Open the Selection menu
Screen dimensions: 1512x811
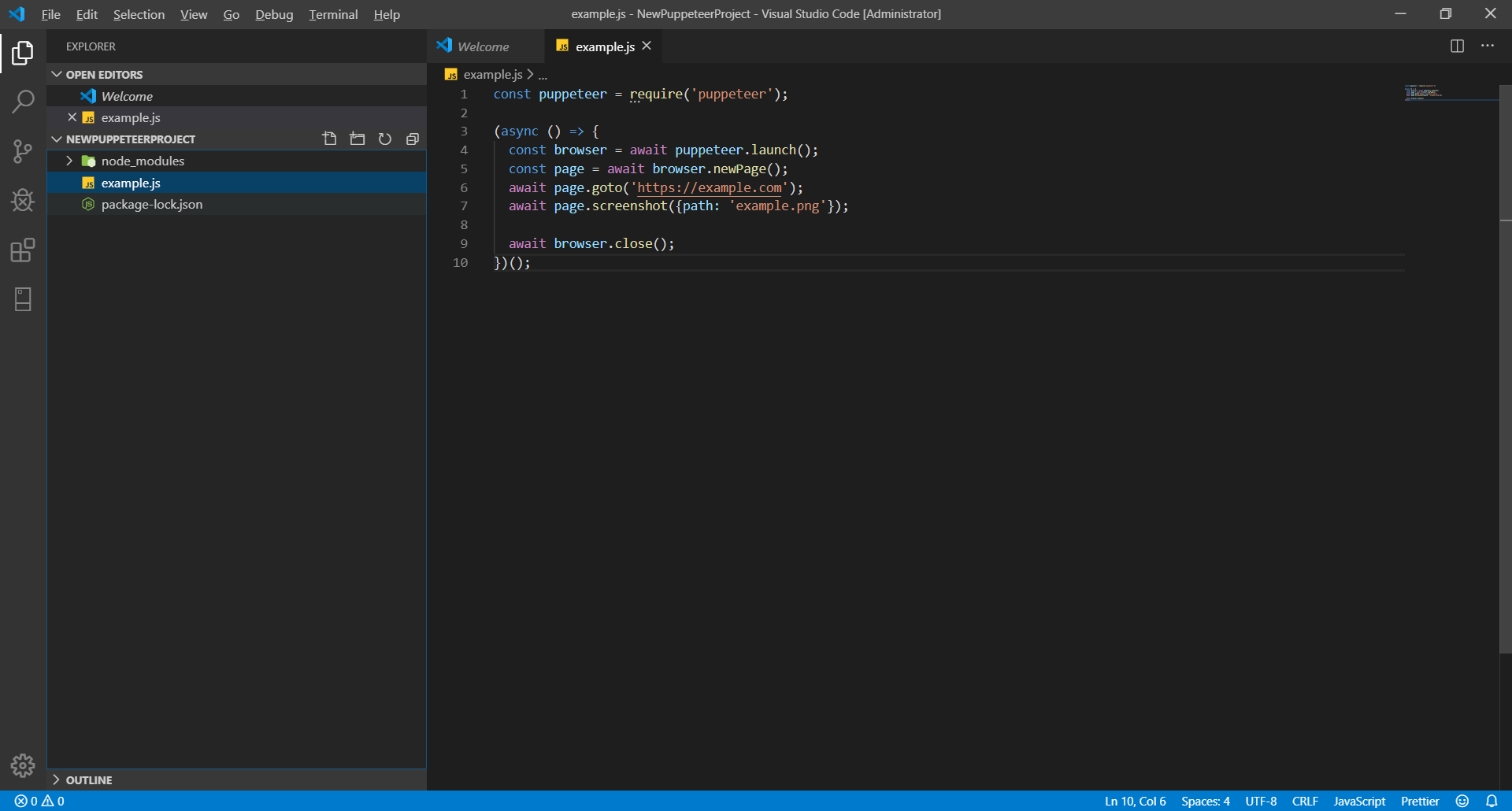139,14
